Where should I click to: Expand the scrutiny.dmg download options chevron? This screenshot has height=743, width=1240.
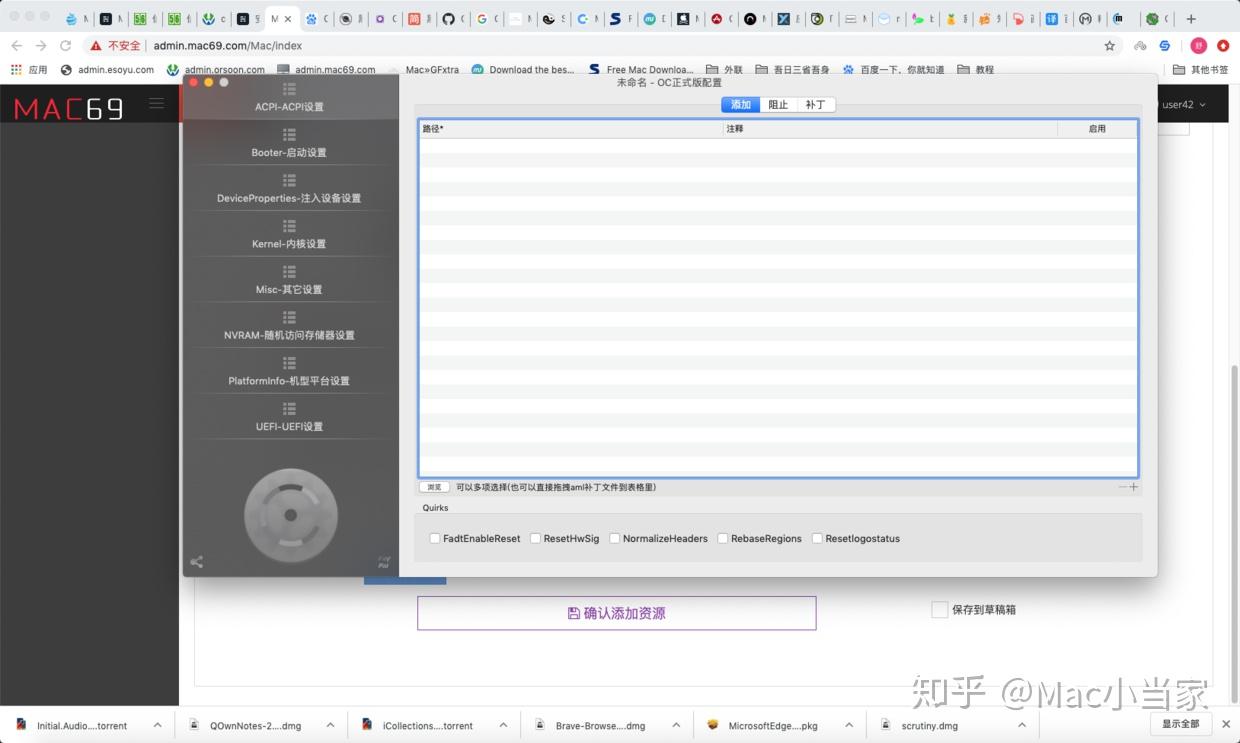pos(1021,725)
